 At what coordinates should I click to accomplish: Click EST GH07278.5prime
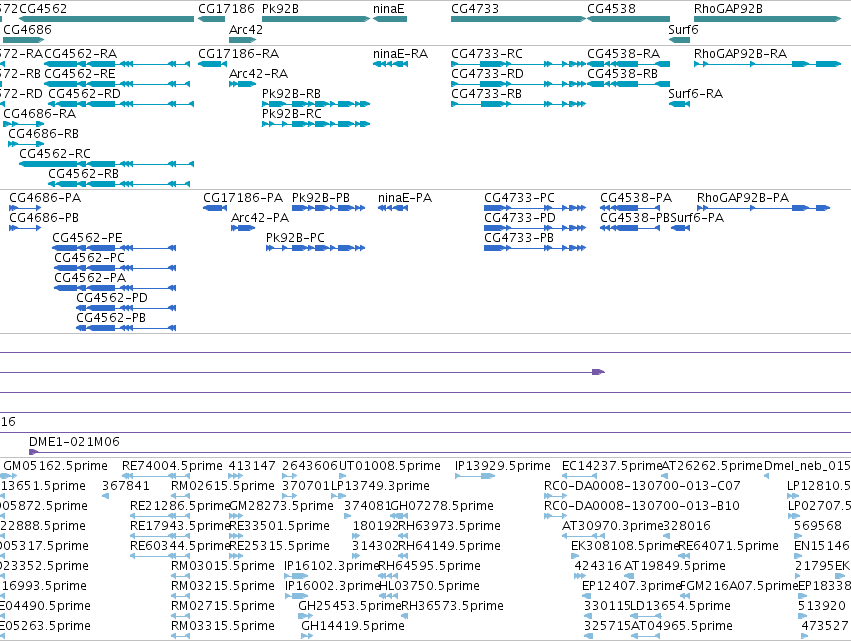pos(442,506)
